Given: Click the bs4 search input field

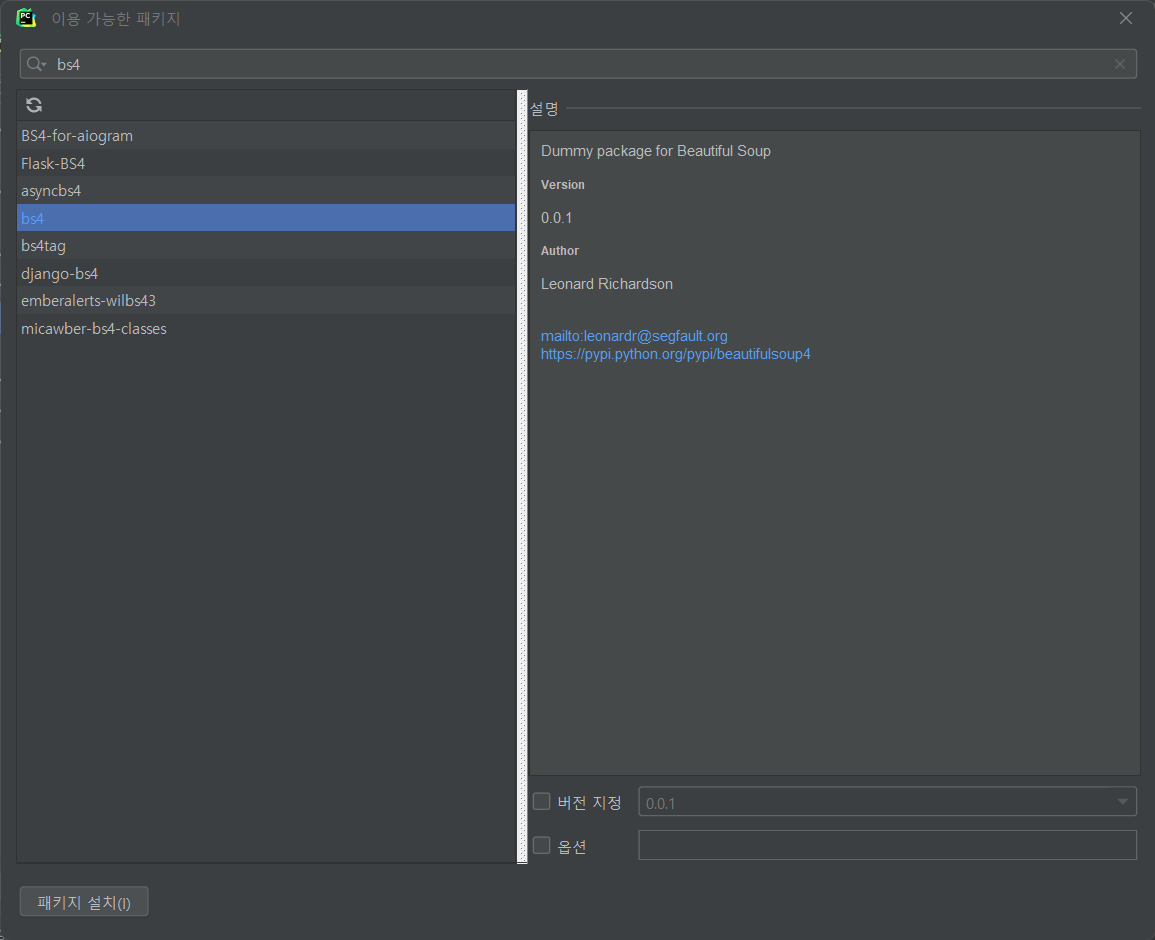Looking at the screenshot, I should (x=578, y=65).
